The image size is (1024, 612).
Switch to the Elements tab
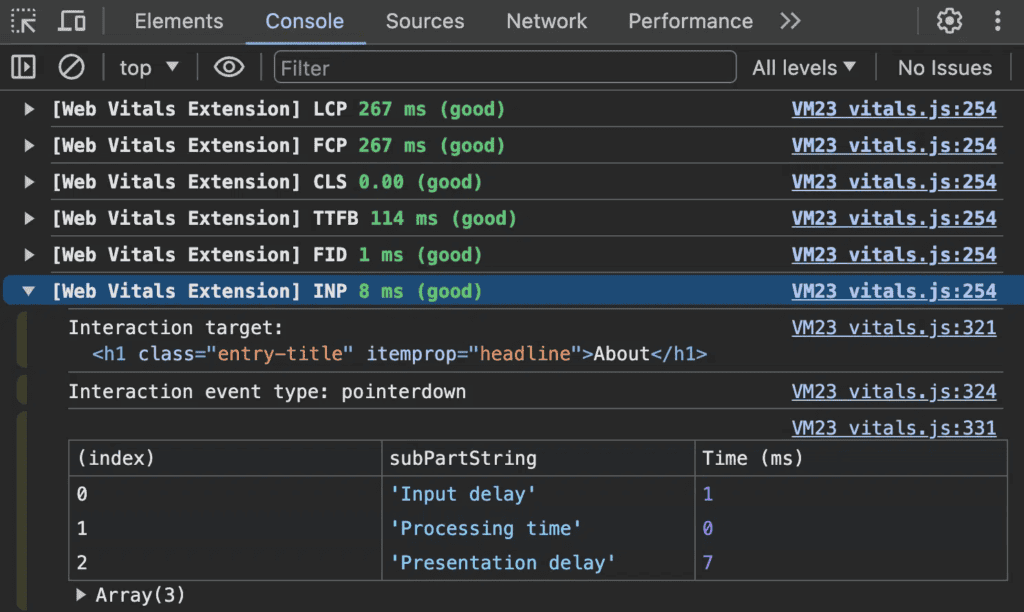click(178, 21)
